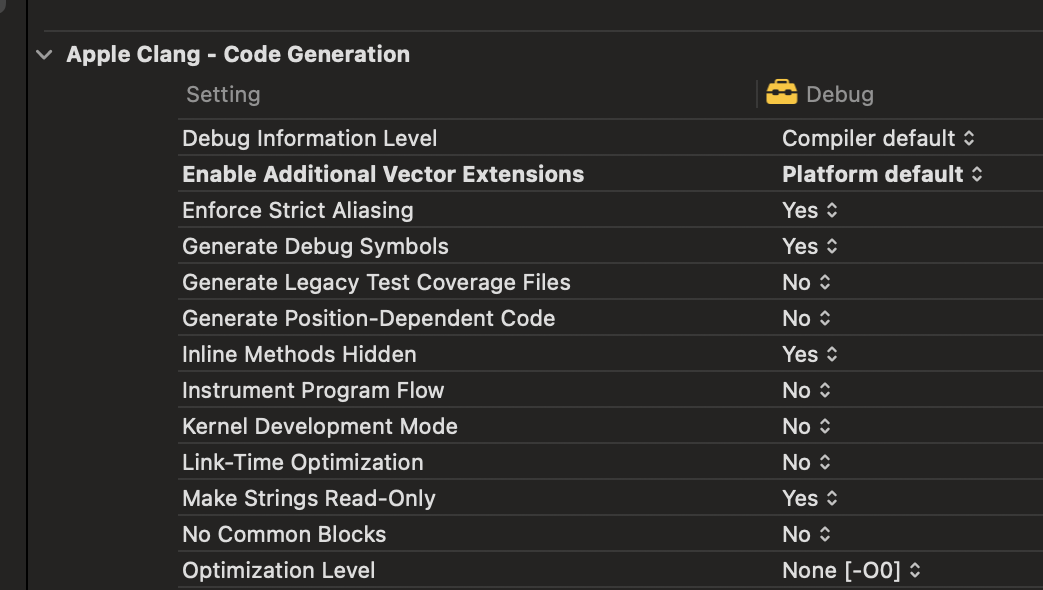Select Enforce Strict Aliasing setting name
The height and width of the screenshot is (590, 1043).
pyautogui.click(x=297, y=210)
